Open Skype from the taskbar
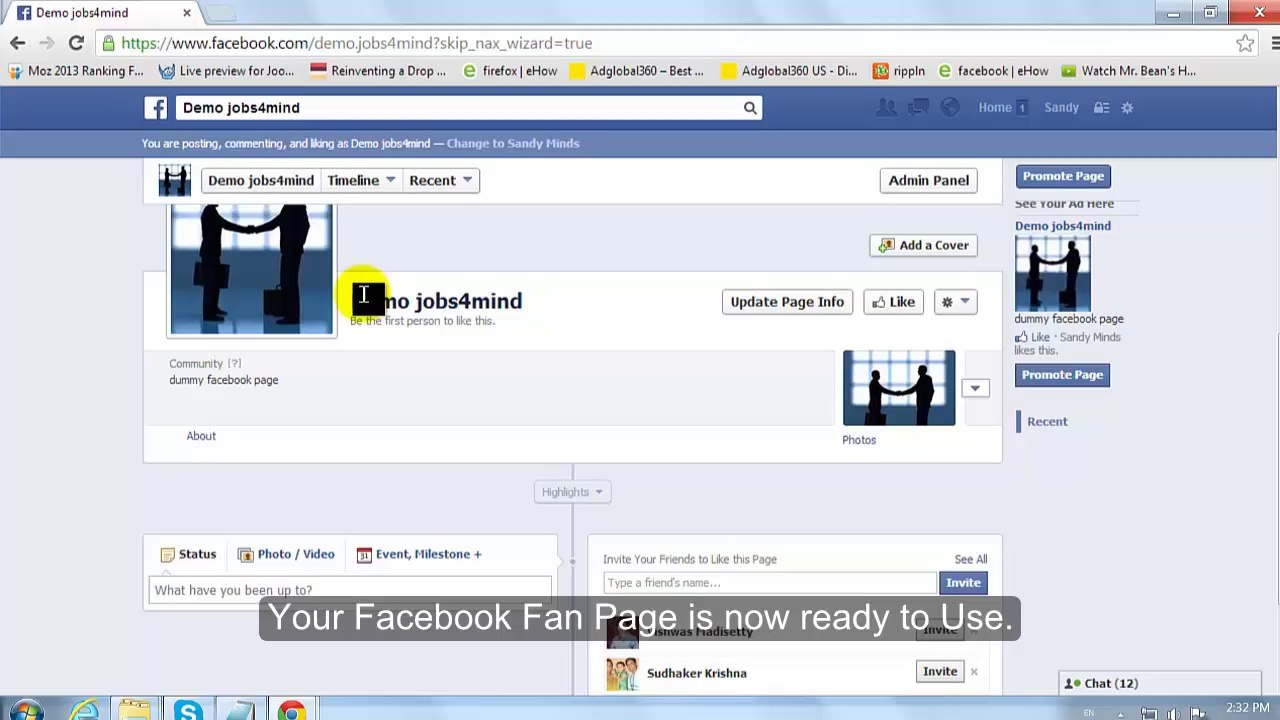The height and width of the screenshot is (720, 1280). pyautogui.click(x=187, y=710)
